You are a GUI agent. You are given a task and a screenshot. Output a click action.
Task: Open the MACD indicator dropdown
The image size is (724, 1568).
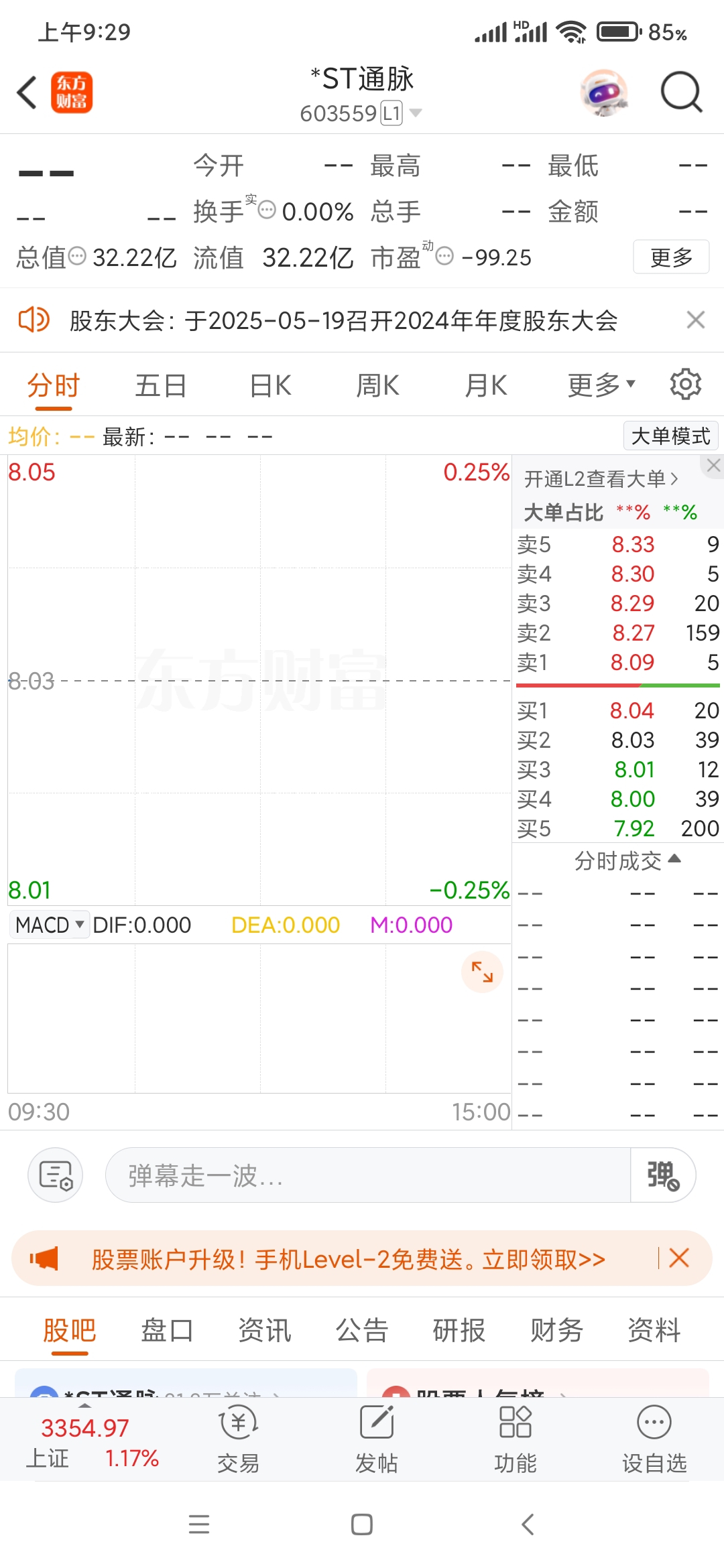point(50,925)
